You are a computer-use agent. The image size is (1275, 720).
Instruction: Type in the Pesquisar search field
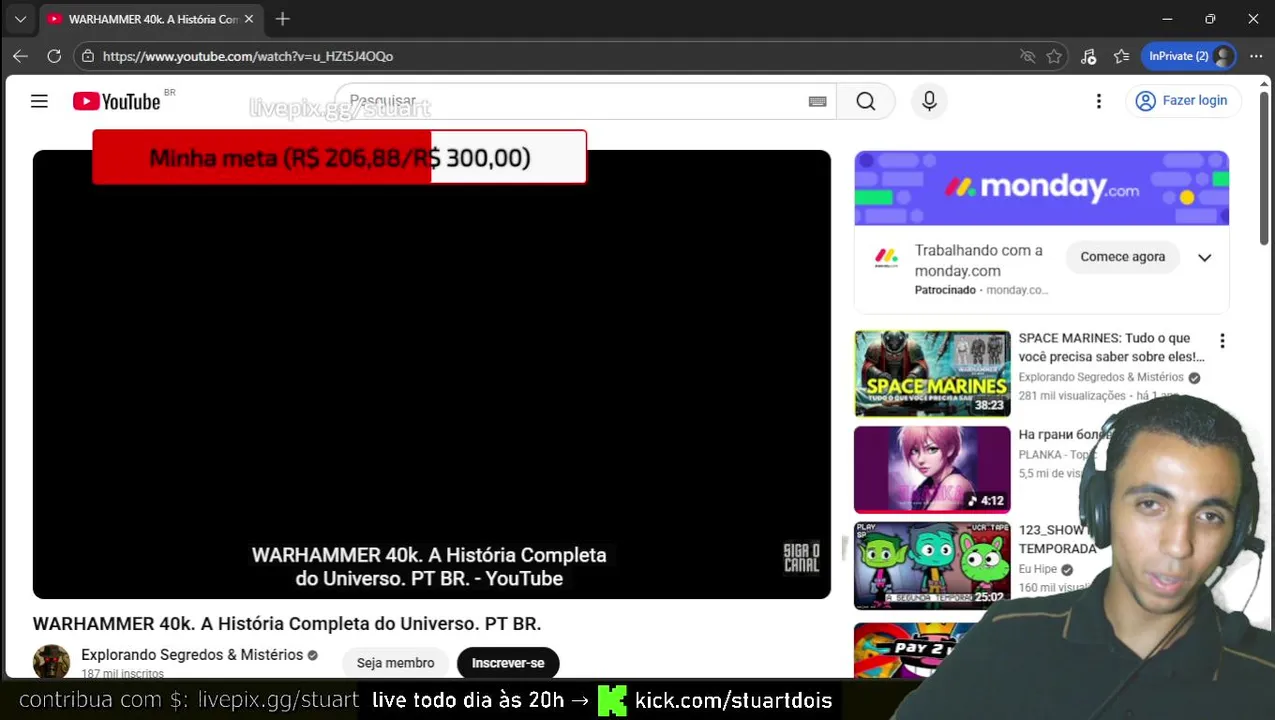click(x=585, y=101)
